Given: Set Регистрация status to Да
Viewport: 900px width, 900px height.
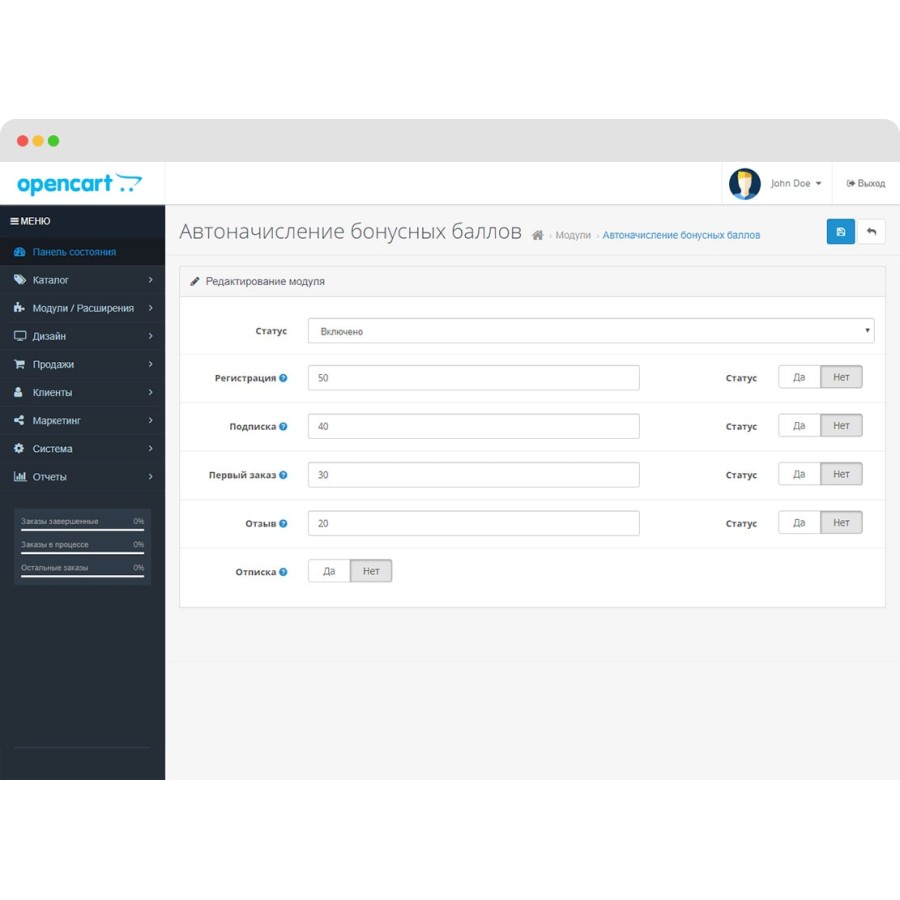Looking at the screenshot, I should (799, 377).
